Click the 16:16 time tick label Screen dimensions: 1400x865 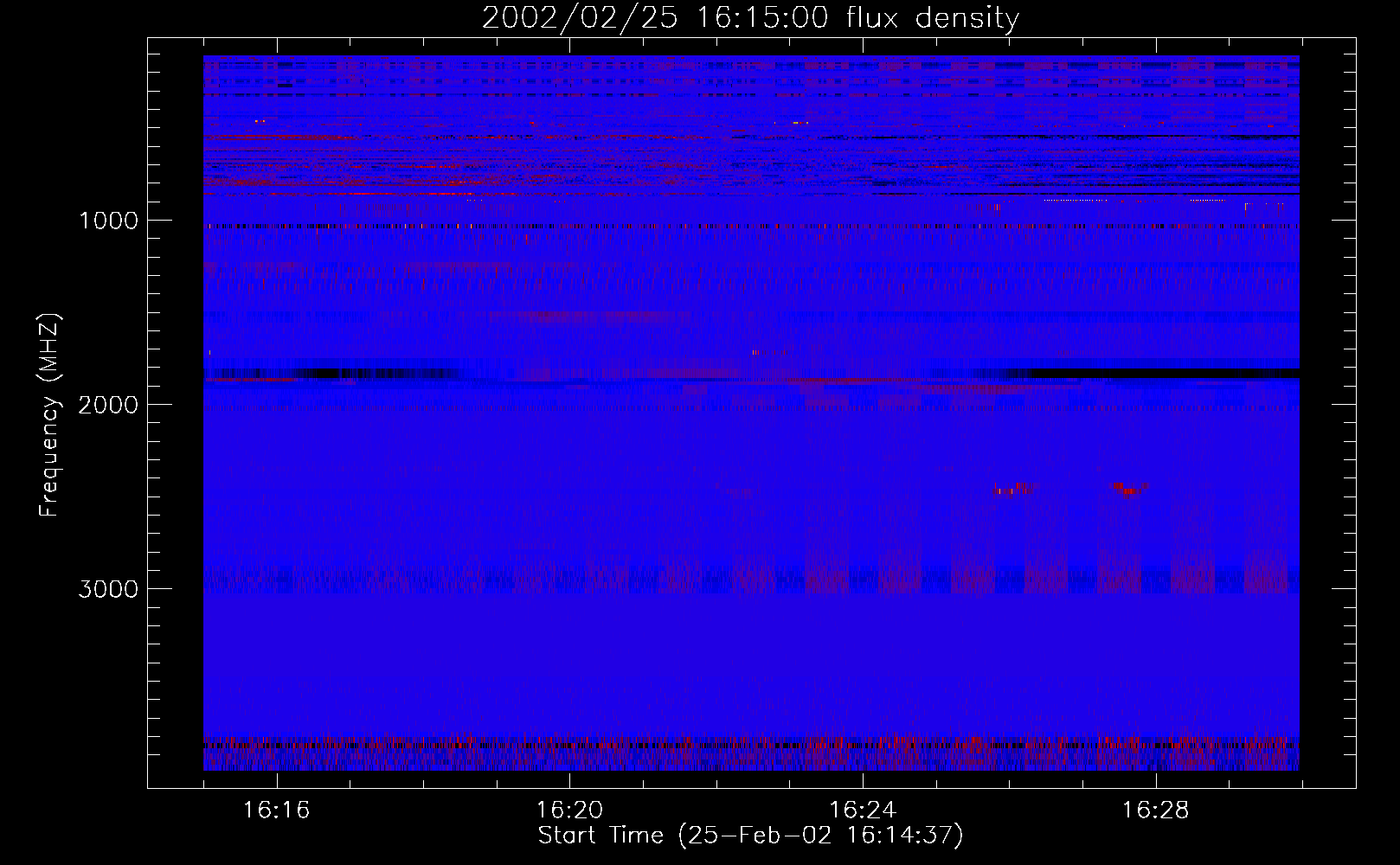[276, 811]
